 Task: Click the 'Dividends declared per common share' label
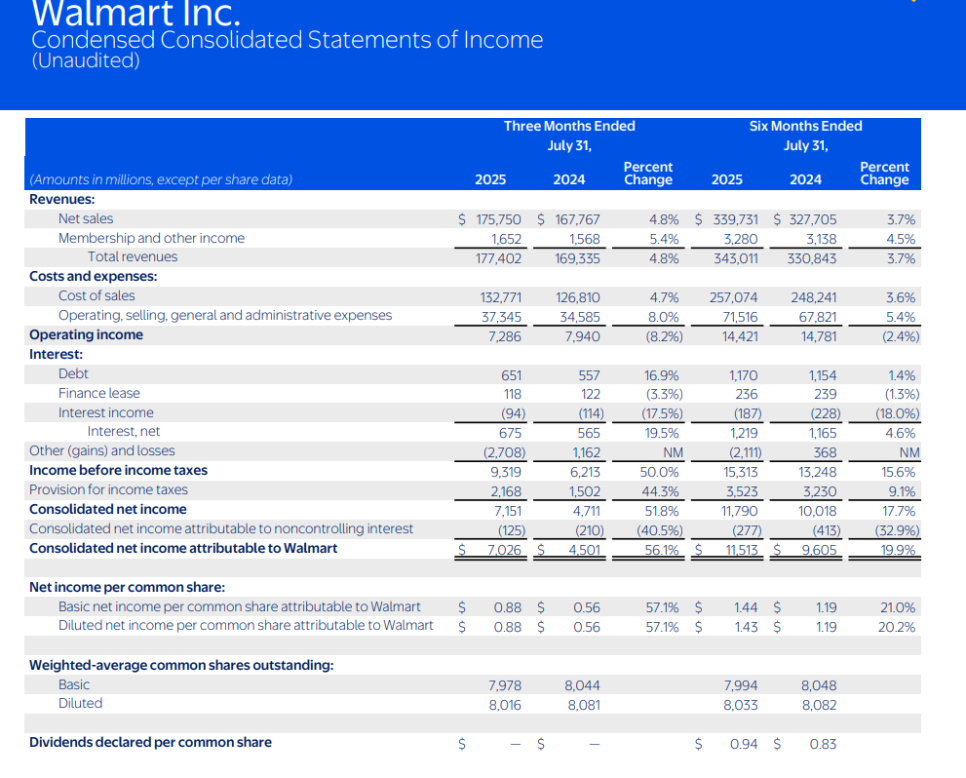point(150,742)
